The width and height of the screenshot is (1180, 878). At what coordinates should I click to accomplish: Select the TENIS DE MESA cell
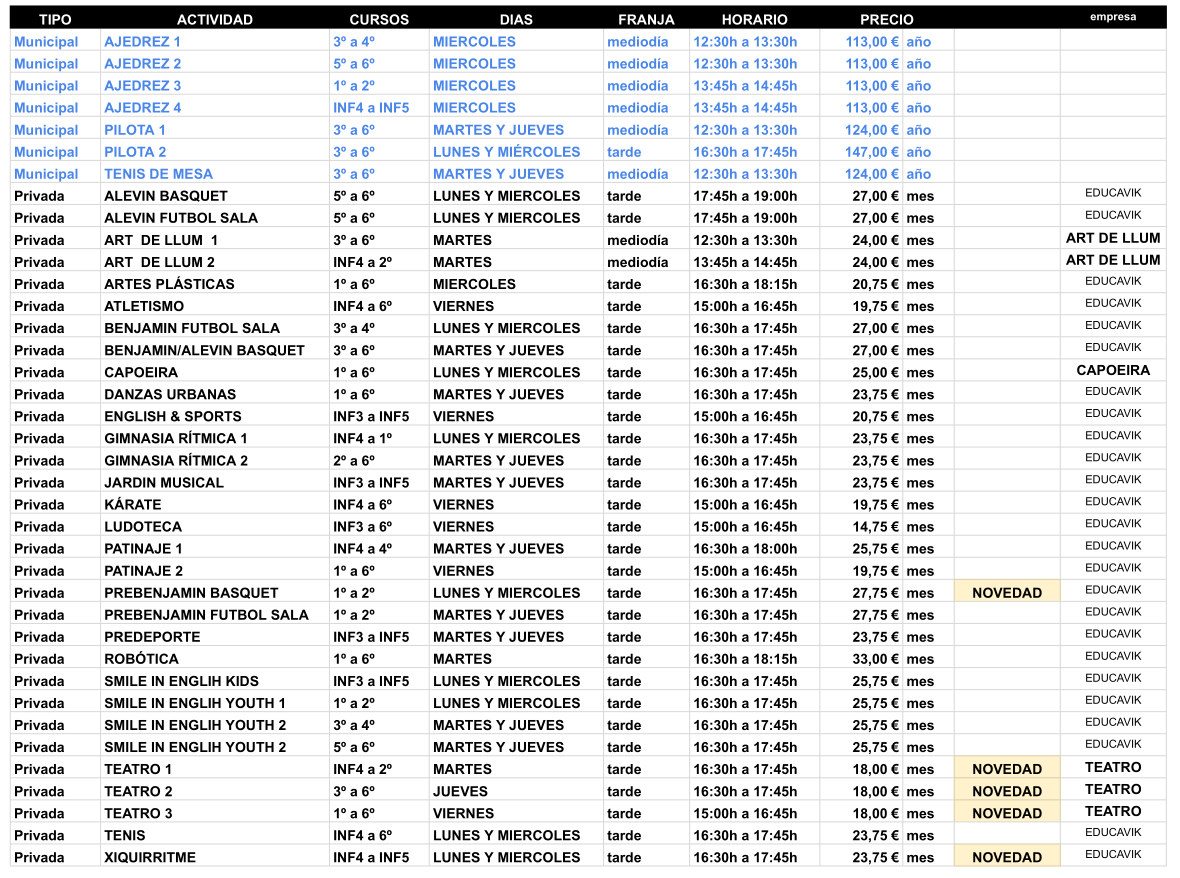click(151, 174)
